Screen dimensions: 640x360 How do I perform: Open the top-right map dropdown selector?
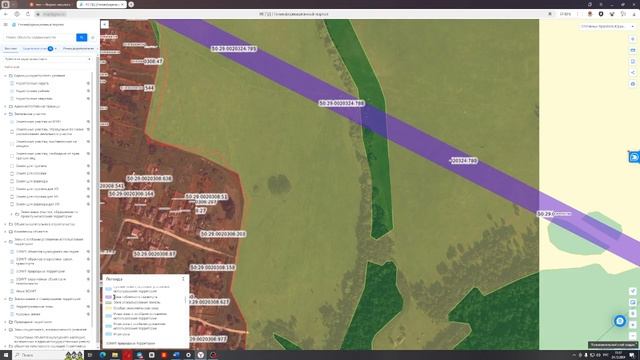[607, 26]
